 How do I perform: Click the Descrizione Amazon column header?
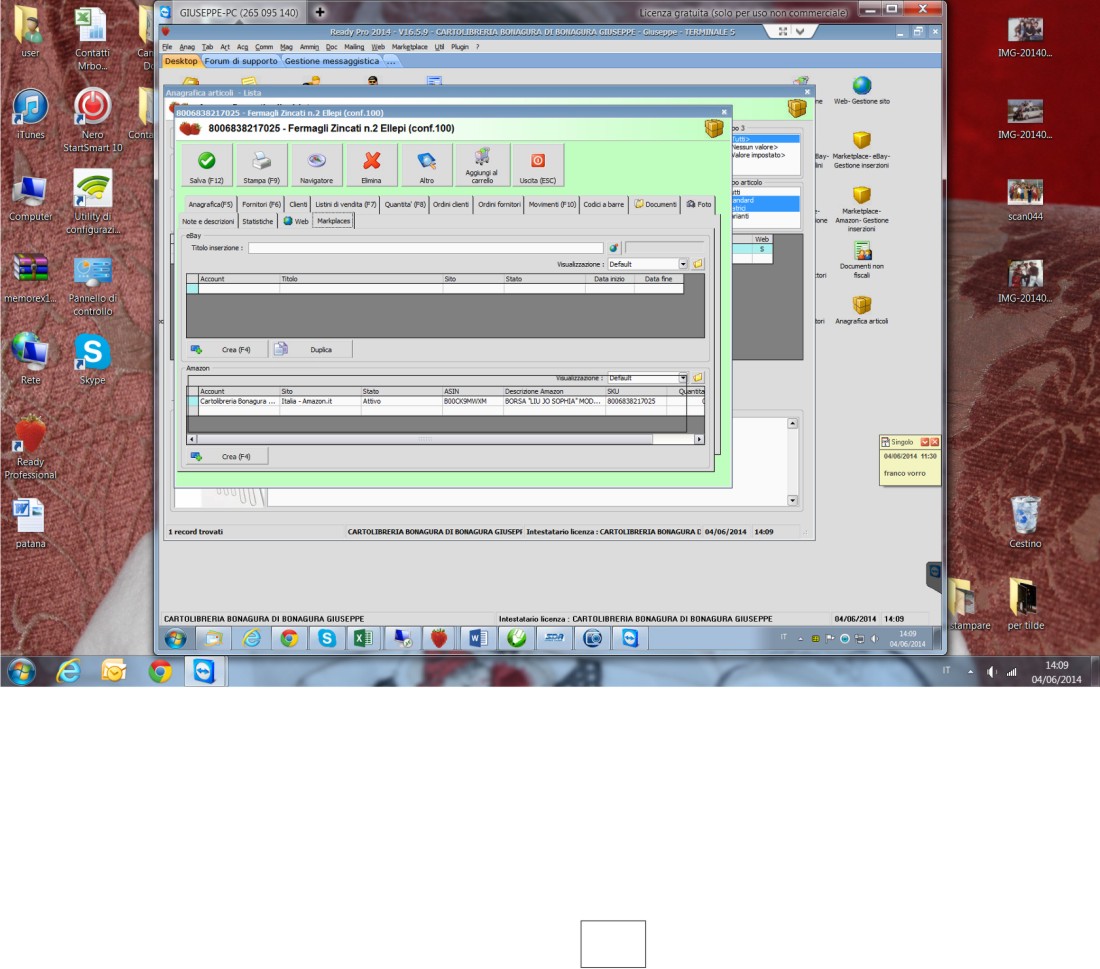tap(554, 392)
